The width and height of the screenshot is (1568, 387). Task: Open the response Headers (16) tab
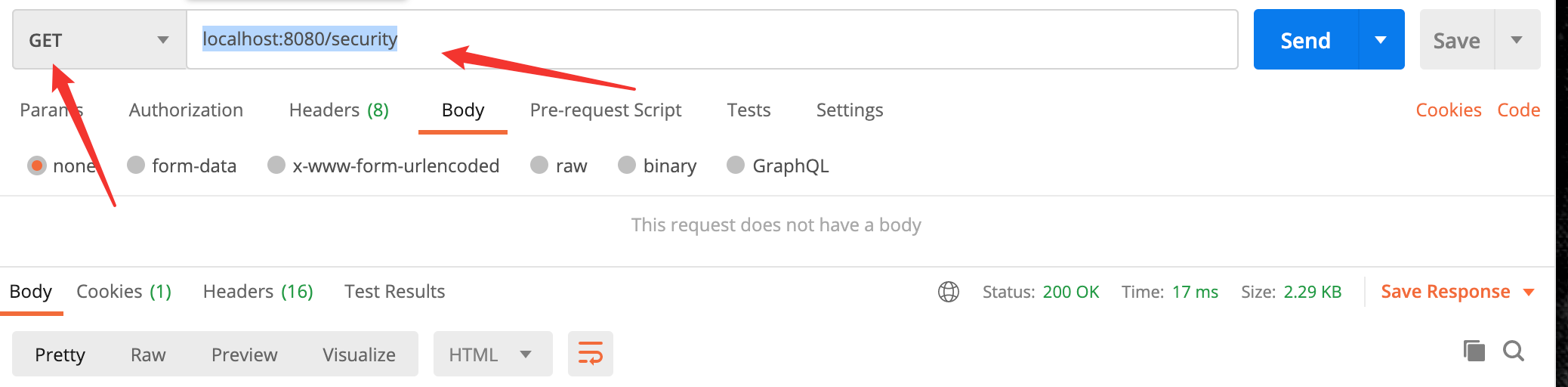[x=258, y=292]
